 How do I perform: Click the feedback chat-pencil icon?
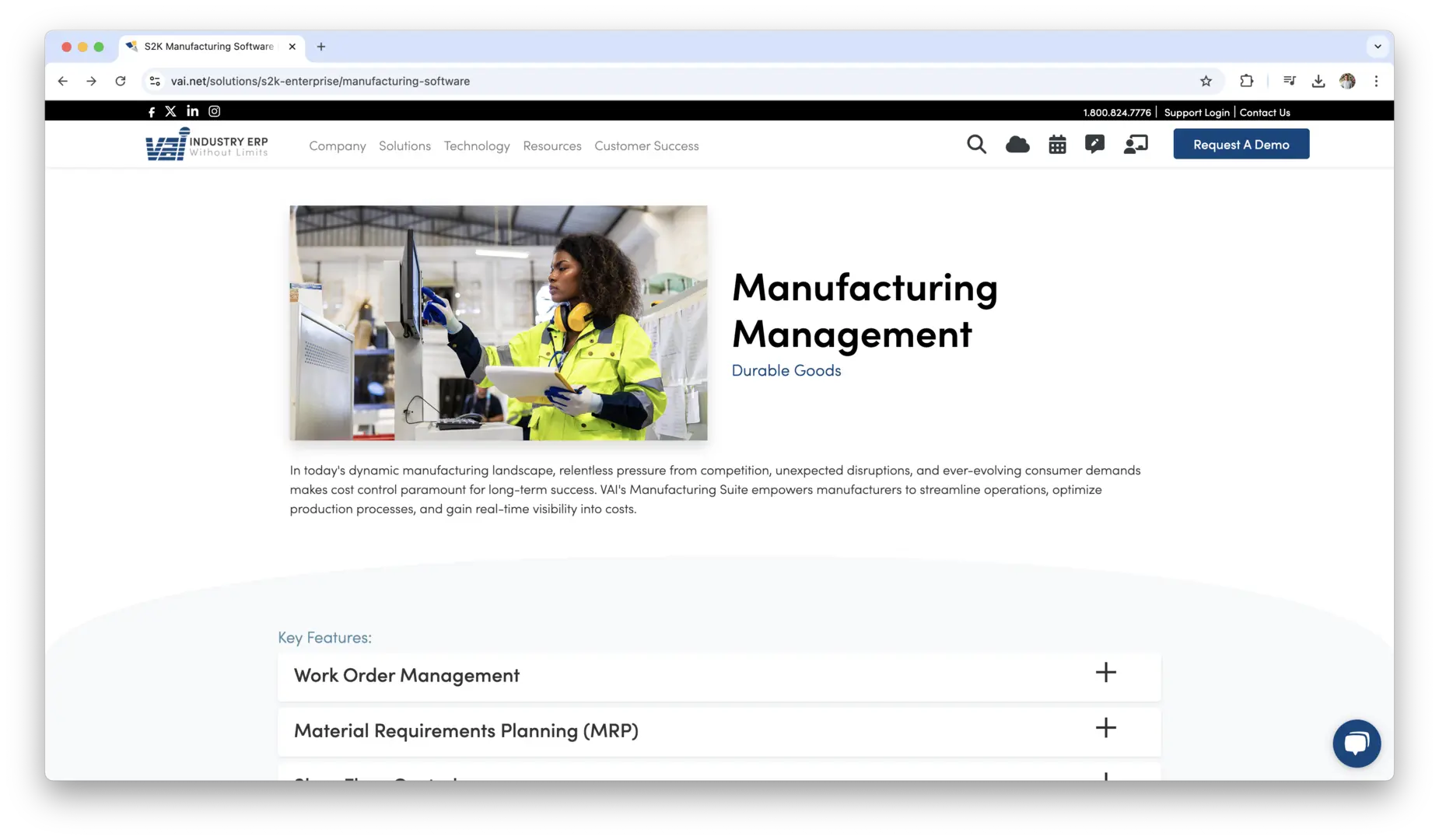[x=1094, y=145]
